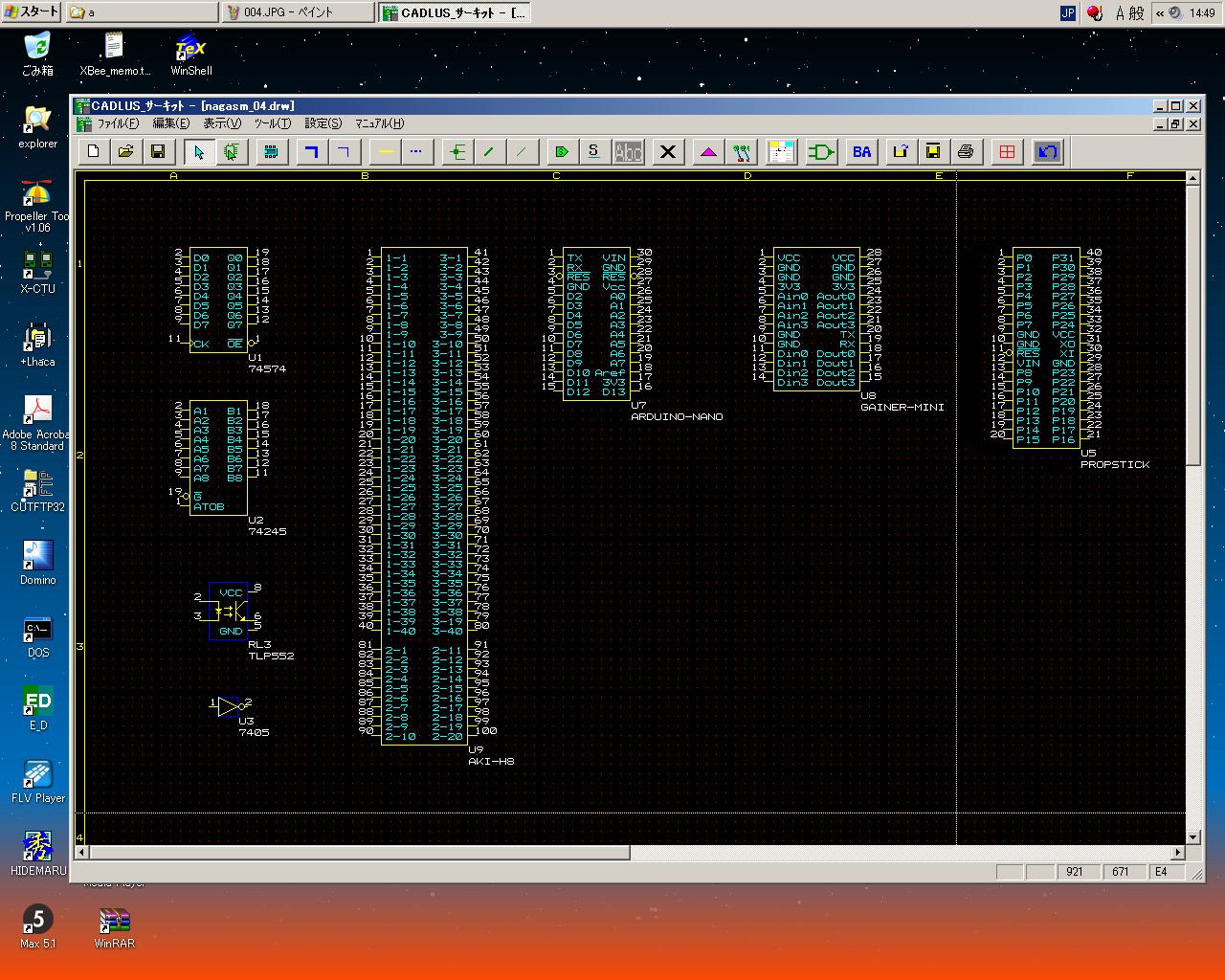
Task: Open the ツール(T) menu
Action: pyautogui.click(x=272, y=123)
